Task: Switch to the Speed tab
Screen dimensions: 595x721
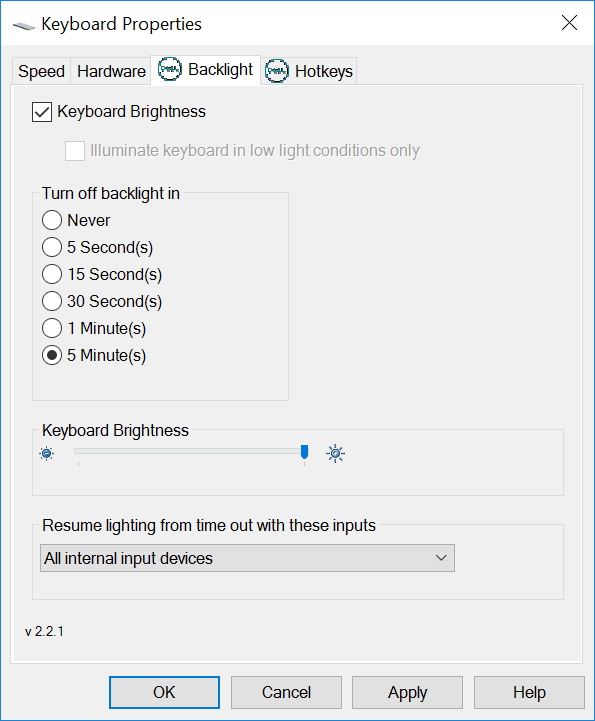Action: [41, 71]
